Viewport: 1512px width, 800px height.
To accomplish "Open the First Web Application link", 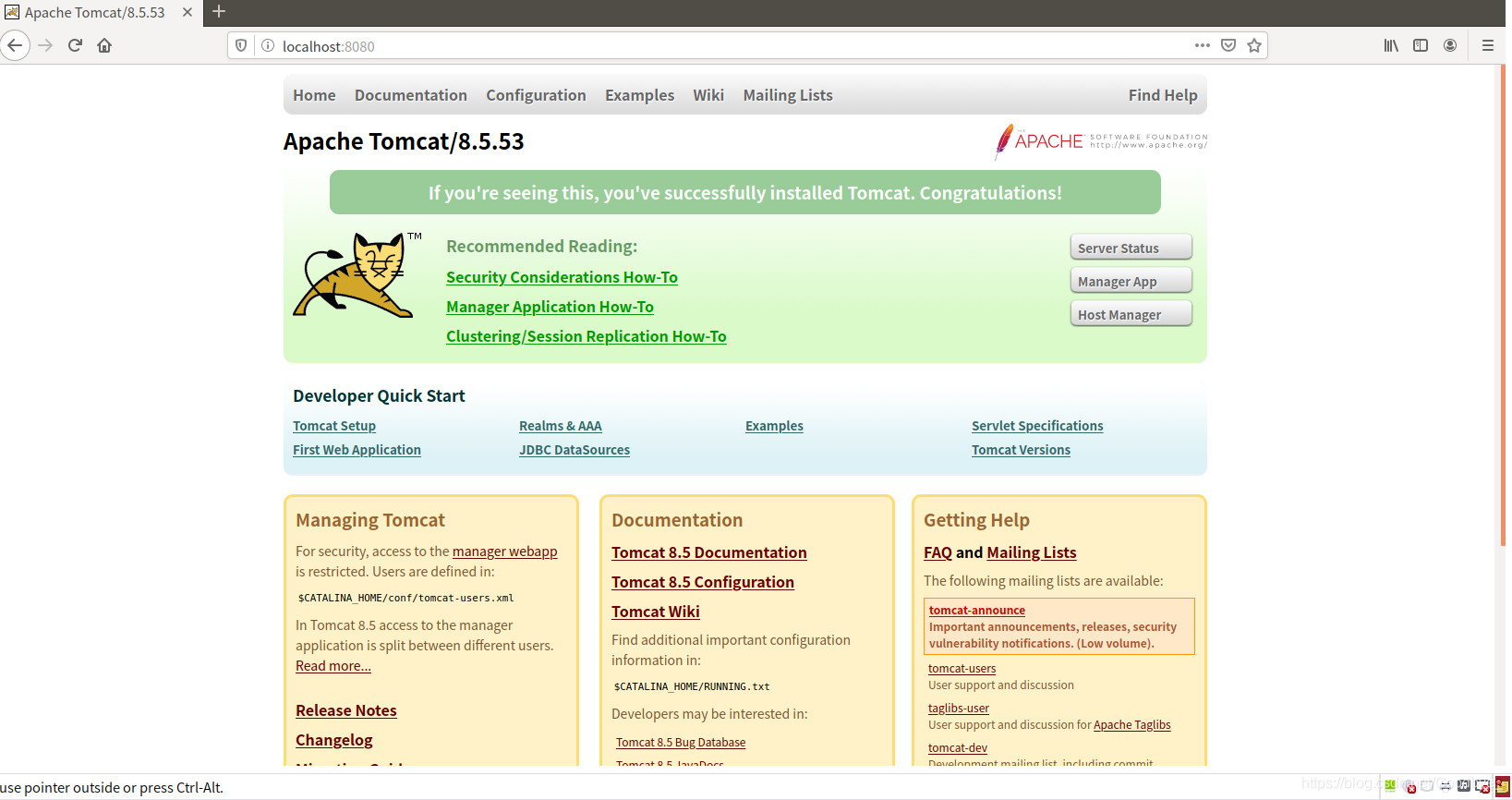I will coord(357,450).
